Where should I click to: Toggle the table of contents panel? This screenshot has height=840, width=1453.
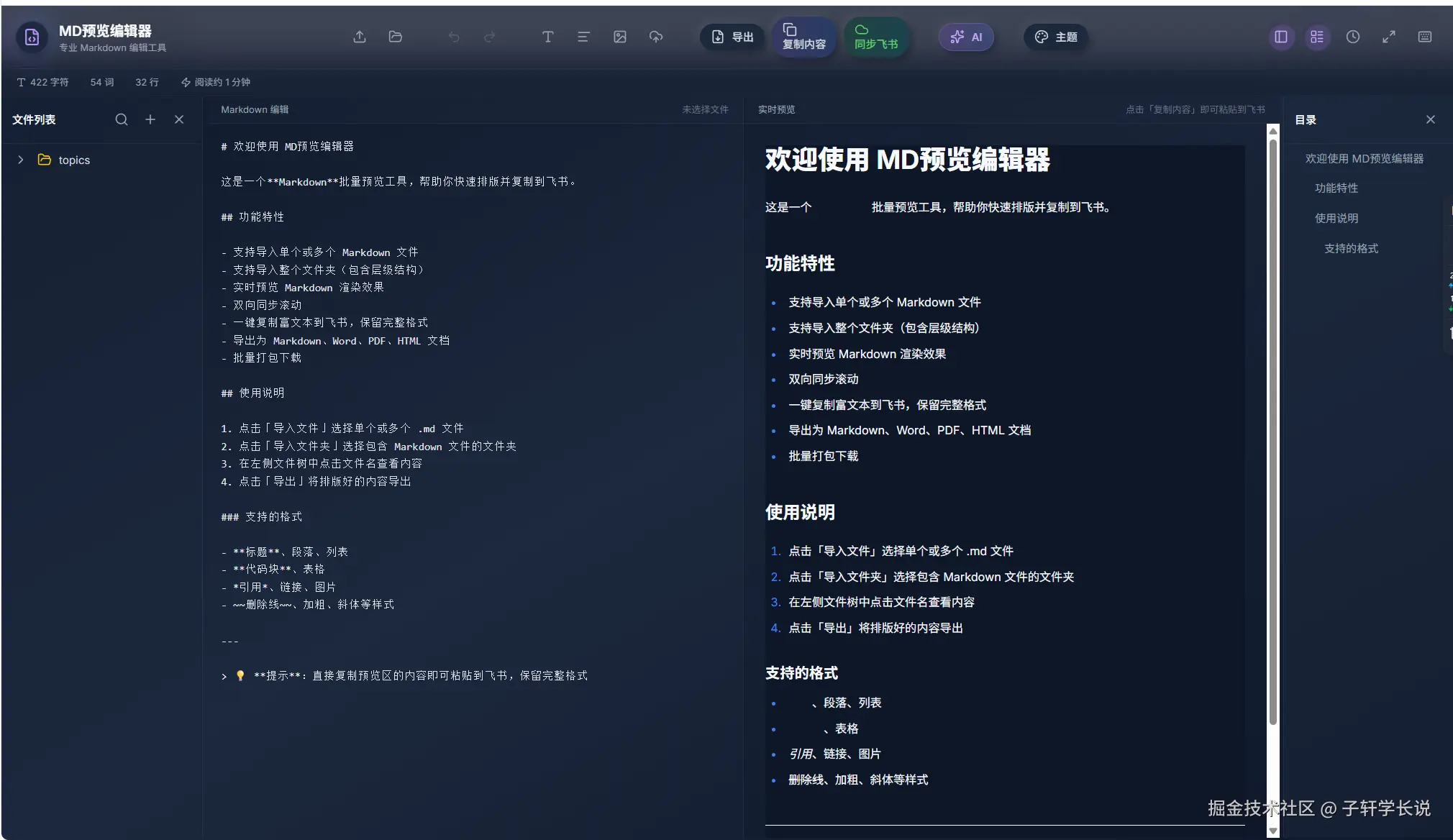[1317, 37]
